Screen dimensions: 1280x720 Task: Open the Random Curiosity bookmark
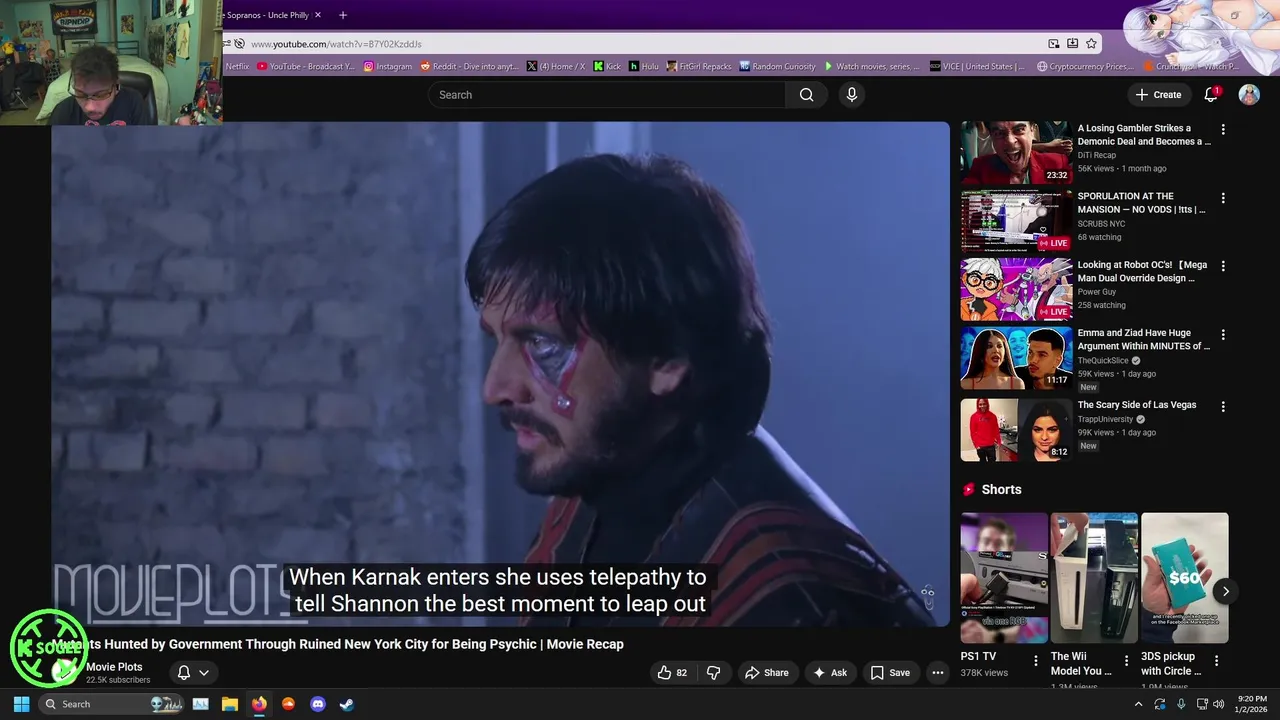[778, 67]
